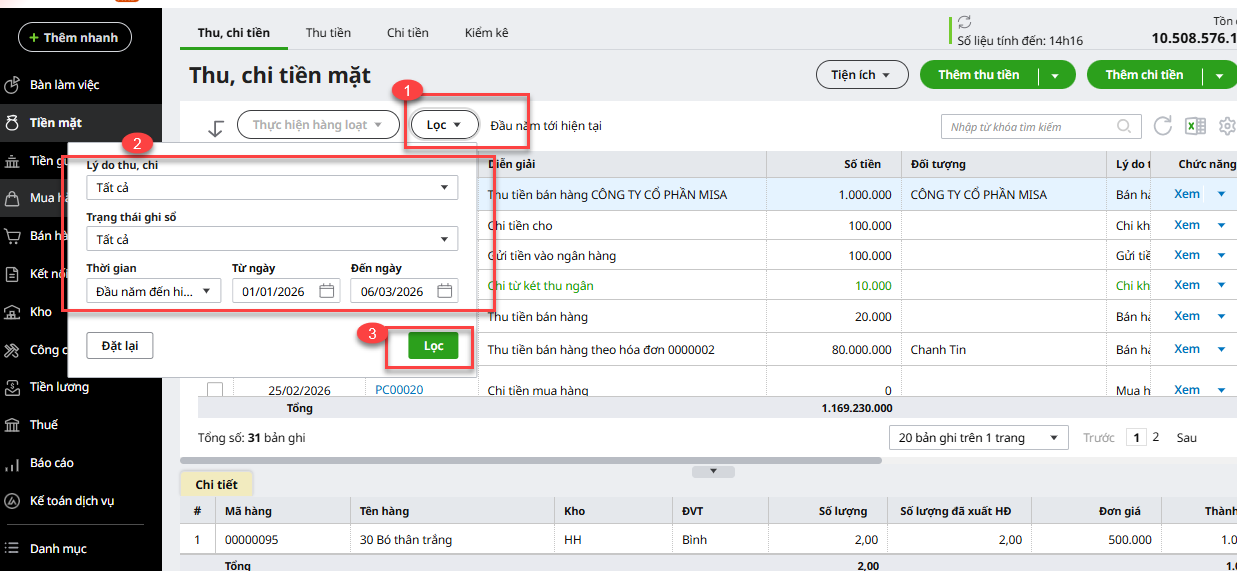Screen dimensions: 1237x571
Task: Expand the Trạng thái ghi sổ dropdown
Action: click(x=271, y=240)
